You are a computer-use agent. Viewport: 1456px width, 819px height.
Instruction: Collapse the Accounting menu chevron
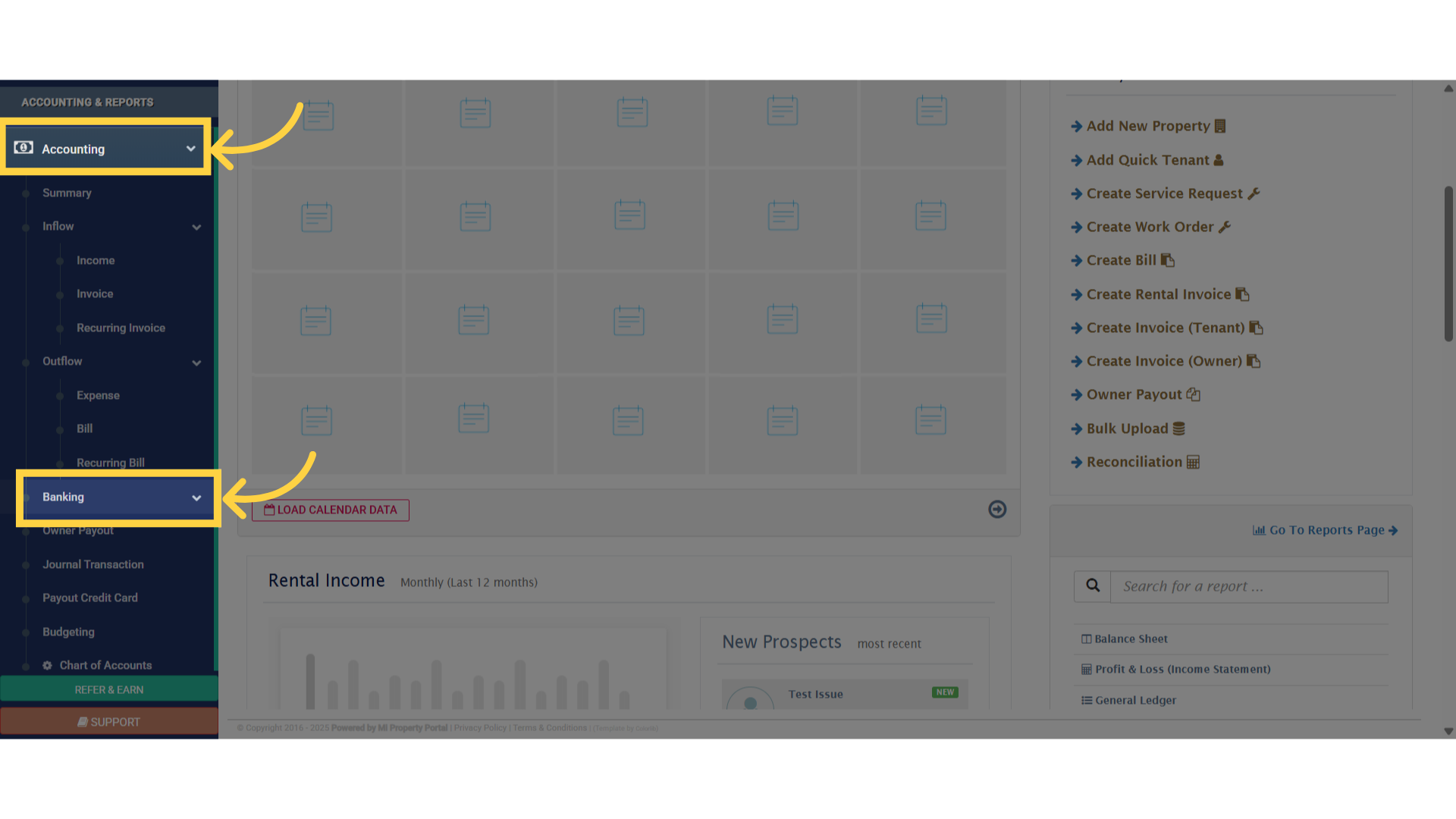click(191, 149)
